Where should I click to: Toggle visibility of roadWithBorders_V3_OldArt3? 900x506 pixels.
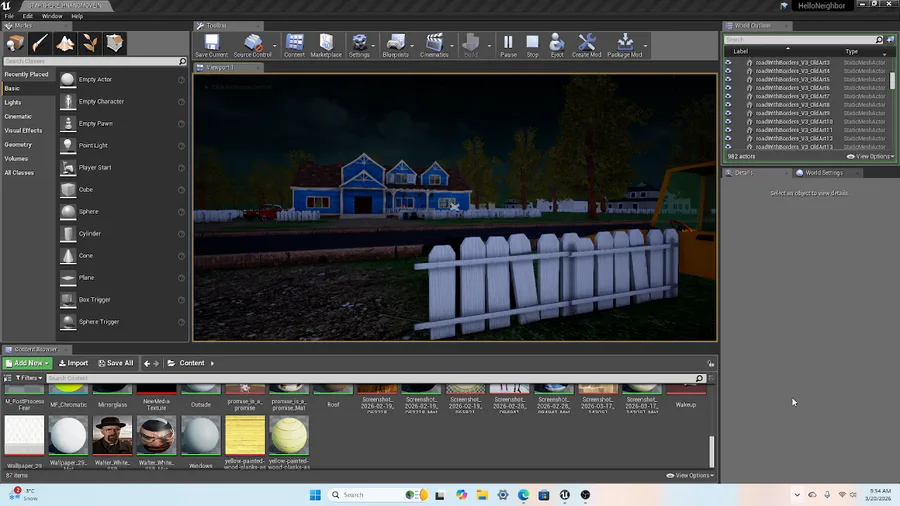(x=728, y=63)
